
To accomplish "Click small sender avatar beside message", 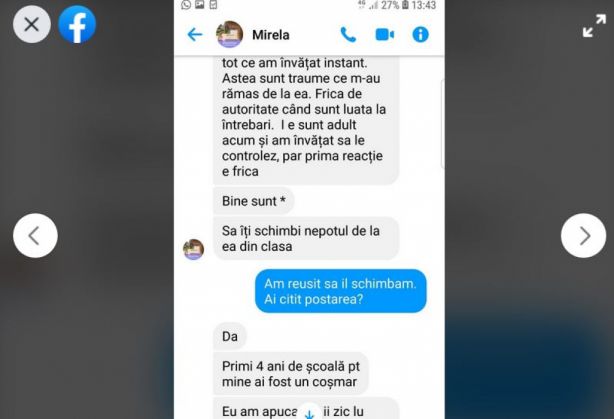I will pyautogui.click(x=193, y=249).
